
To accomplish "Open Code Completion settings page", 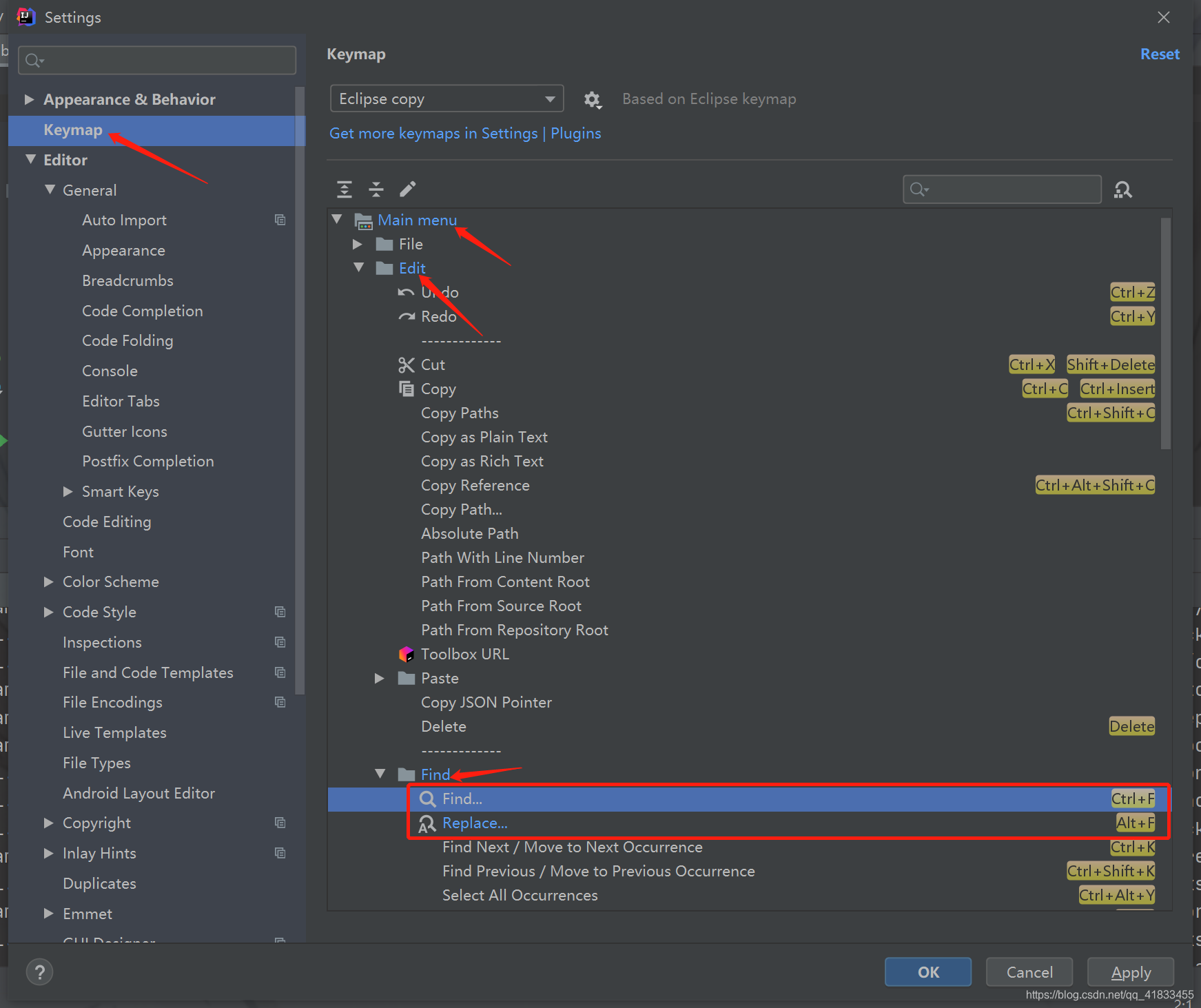I will [143, 311].
